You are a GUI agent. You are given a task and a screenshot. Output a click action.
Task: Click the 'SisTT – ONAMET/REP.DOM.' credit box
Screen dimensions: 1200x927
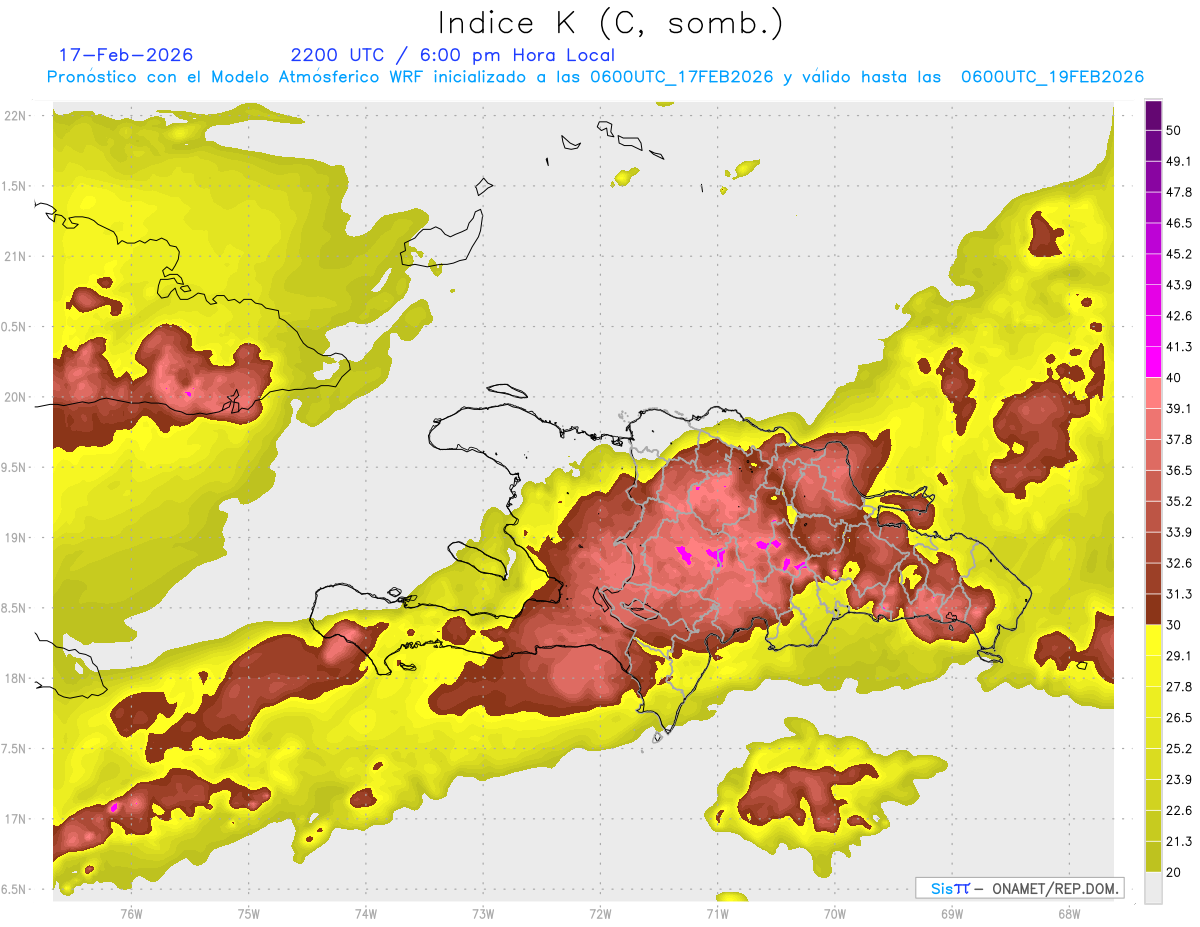1019,888
